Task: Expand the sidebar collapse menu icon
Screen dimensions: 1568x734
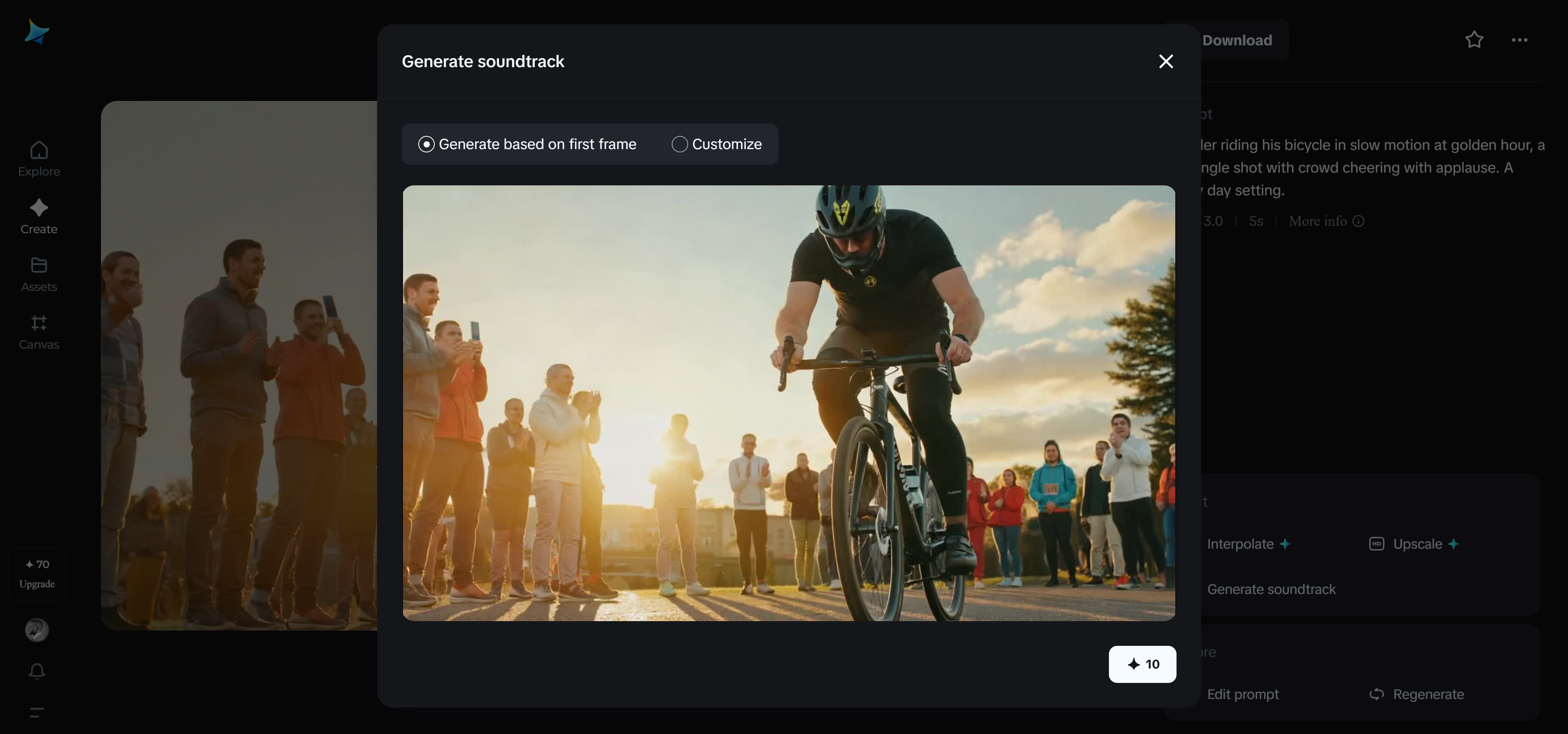Action: (37, 712)
